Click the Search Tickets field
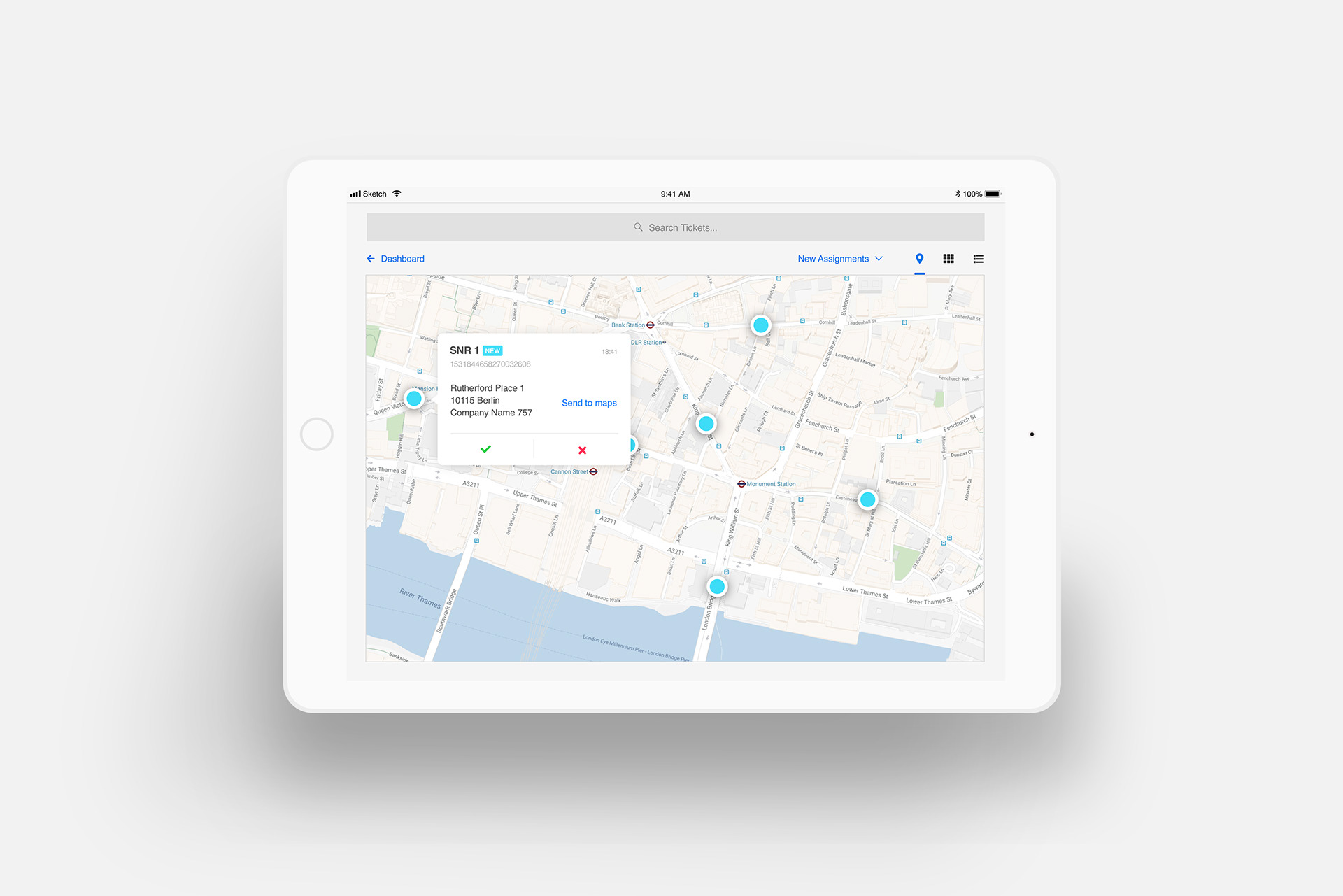This screenshot has width=1343, height=896. pyautogui.click(x=675, y=227)
